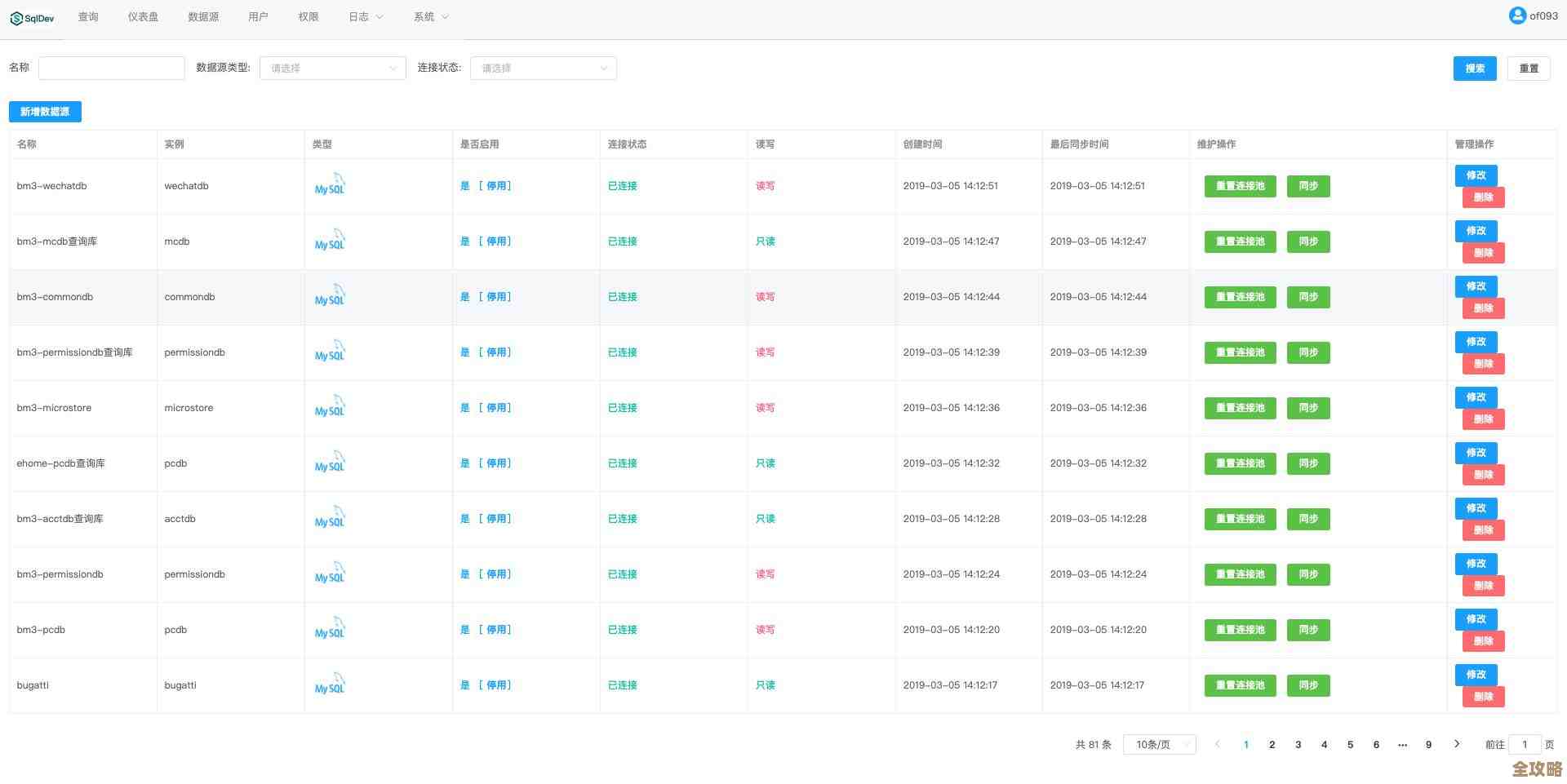Image resolution: width=1567 pixels, height=784 pixels.
Task: Switch to the 仪表盘 section
Action: [x=142, y=16]
